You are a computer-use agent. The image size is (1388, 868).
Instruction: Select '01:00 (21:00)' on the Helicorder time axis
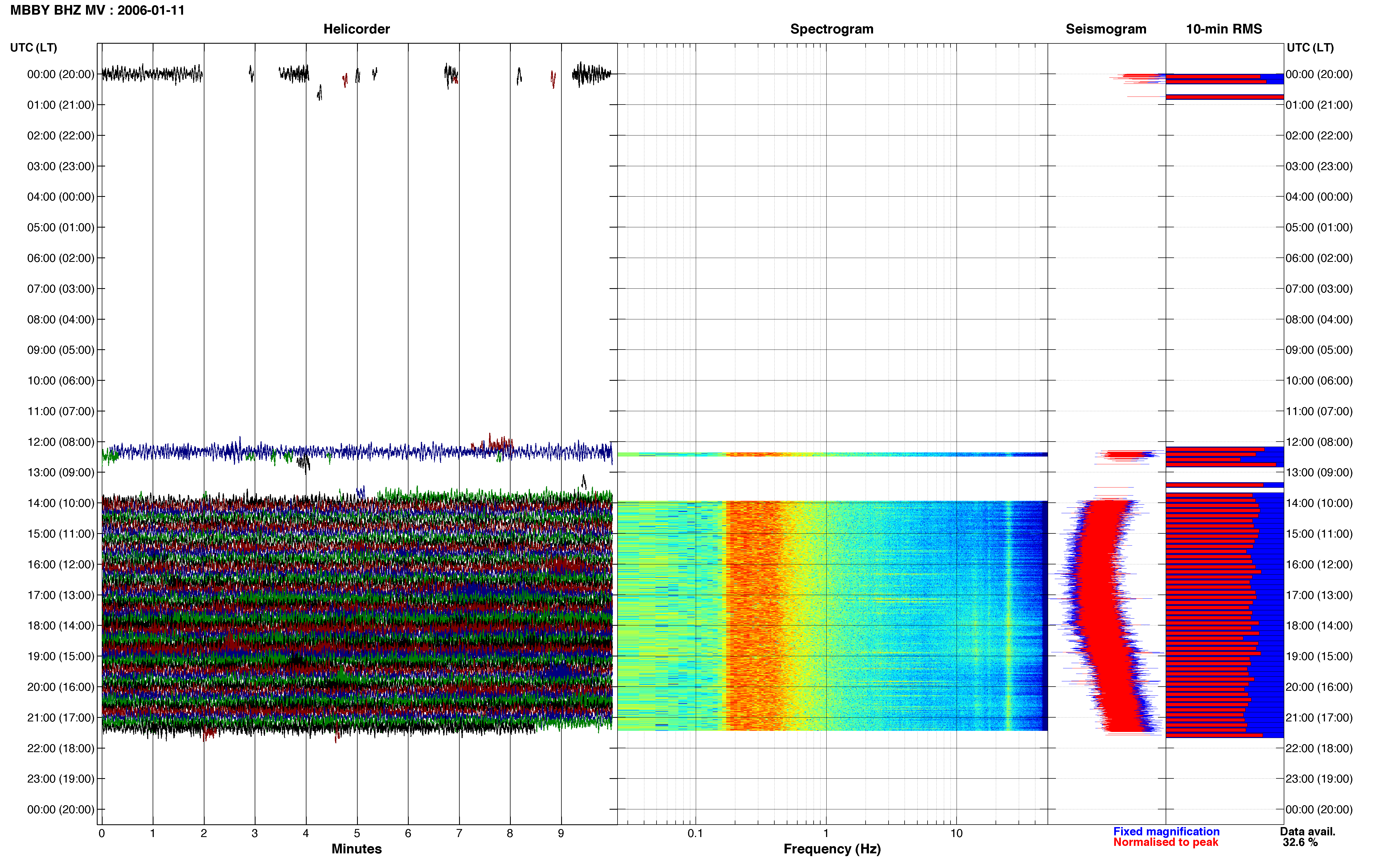[61, 105]
